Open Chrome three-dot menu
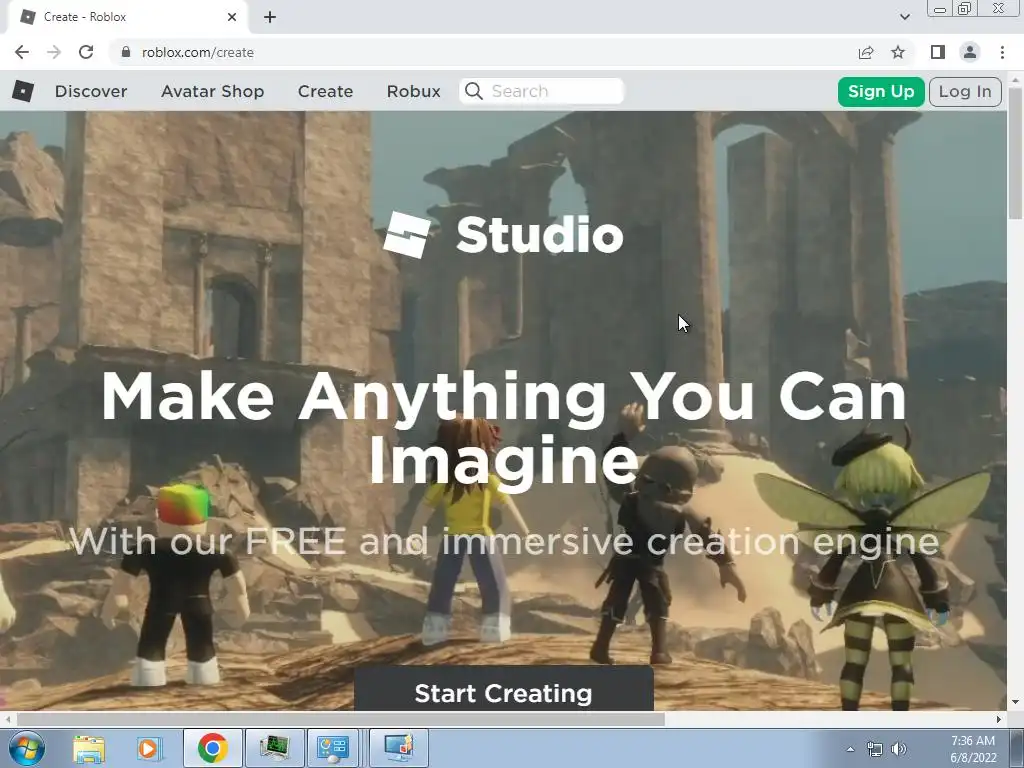 click(x=1002, y=52)
